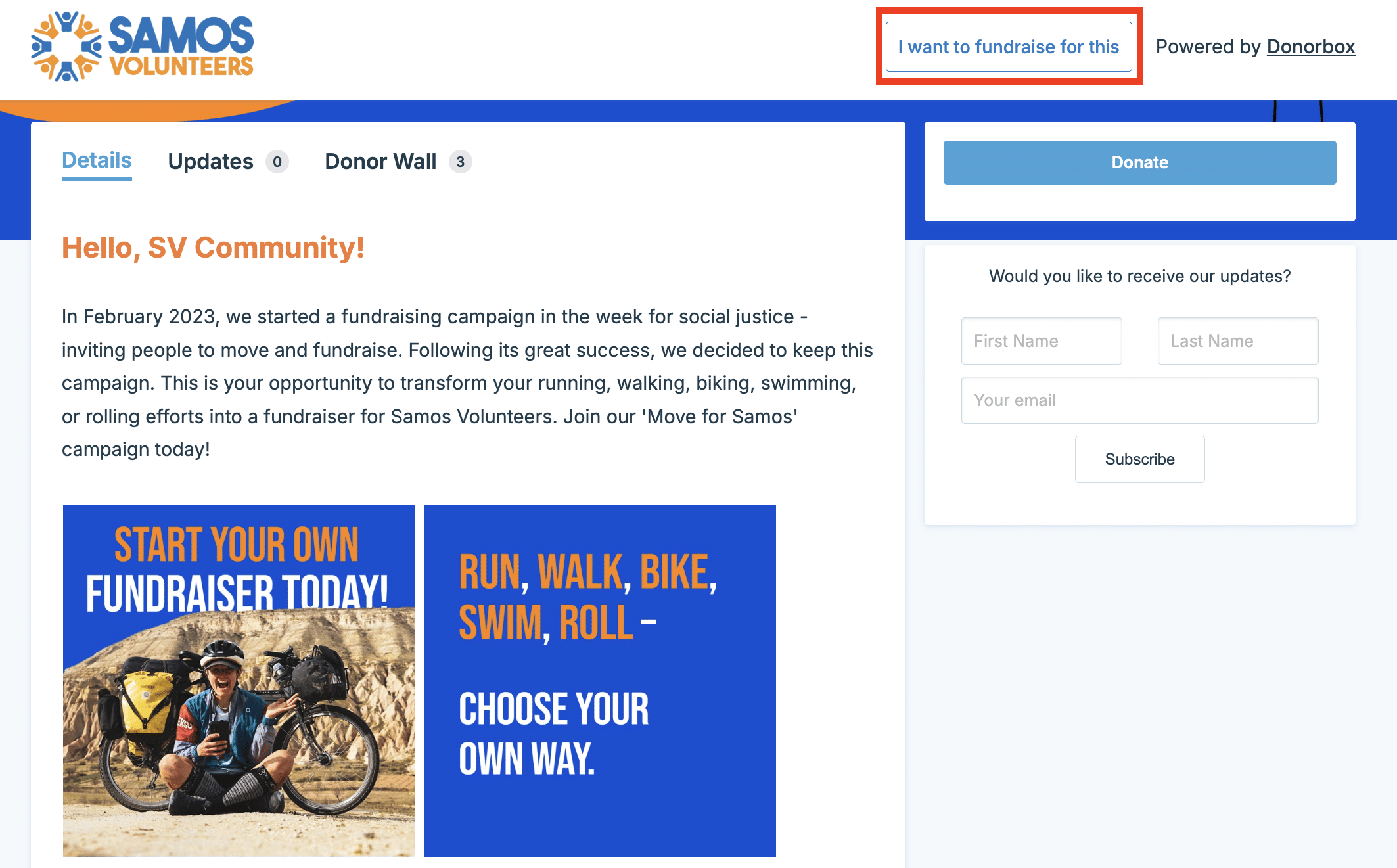The width and height of the screenshot is (1397, 868).
Task: Open the "Run, Walk, Bike, Swim, Roll" image
Action: [x=599, y=681]
